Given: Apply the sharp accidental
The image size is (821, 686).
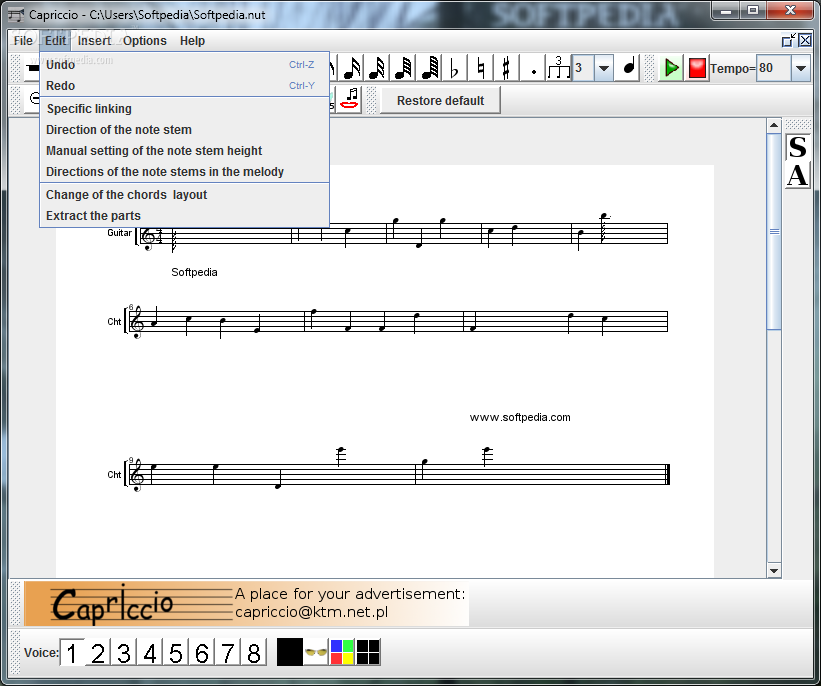Looking at the screenshot, I should pyautogui.click(x=506, y=68).
